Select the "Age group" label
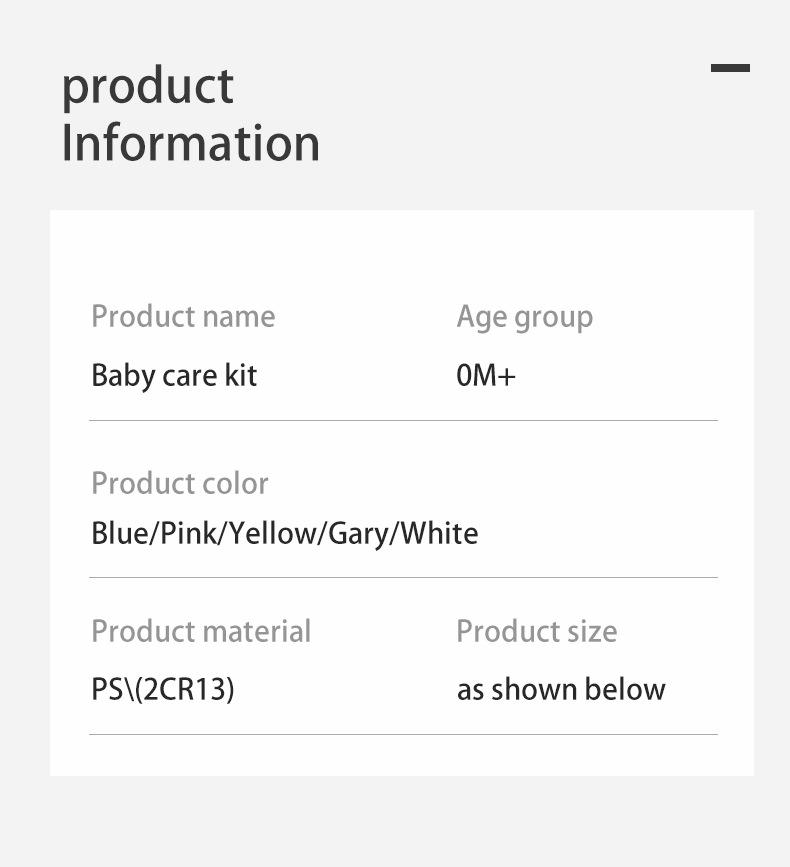 [x=524, y=317]
